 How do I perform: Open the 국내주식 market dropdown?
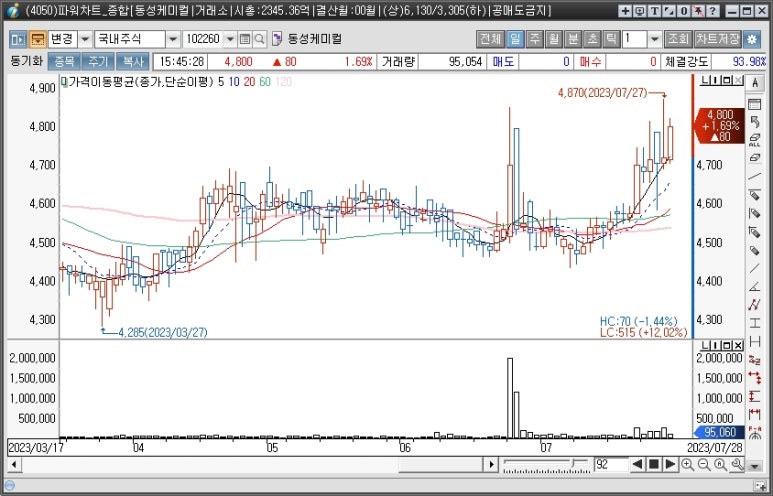[x=173, y=39]
